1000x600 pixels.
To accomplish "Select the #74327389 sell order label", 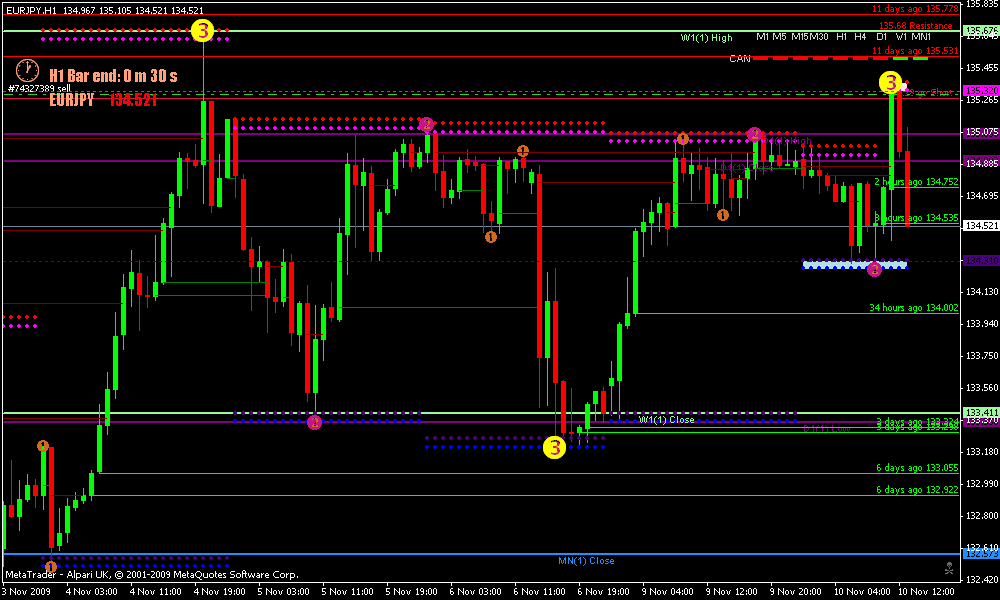I will click(40, 89).
